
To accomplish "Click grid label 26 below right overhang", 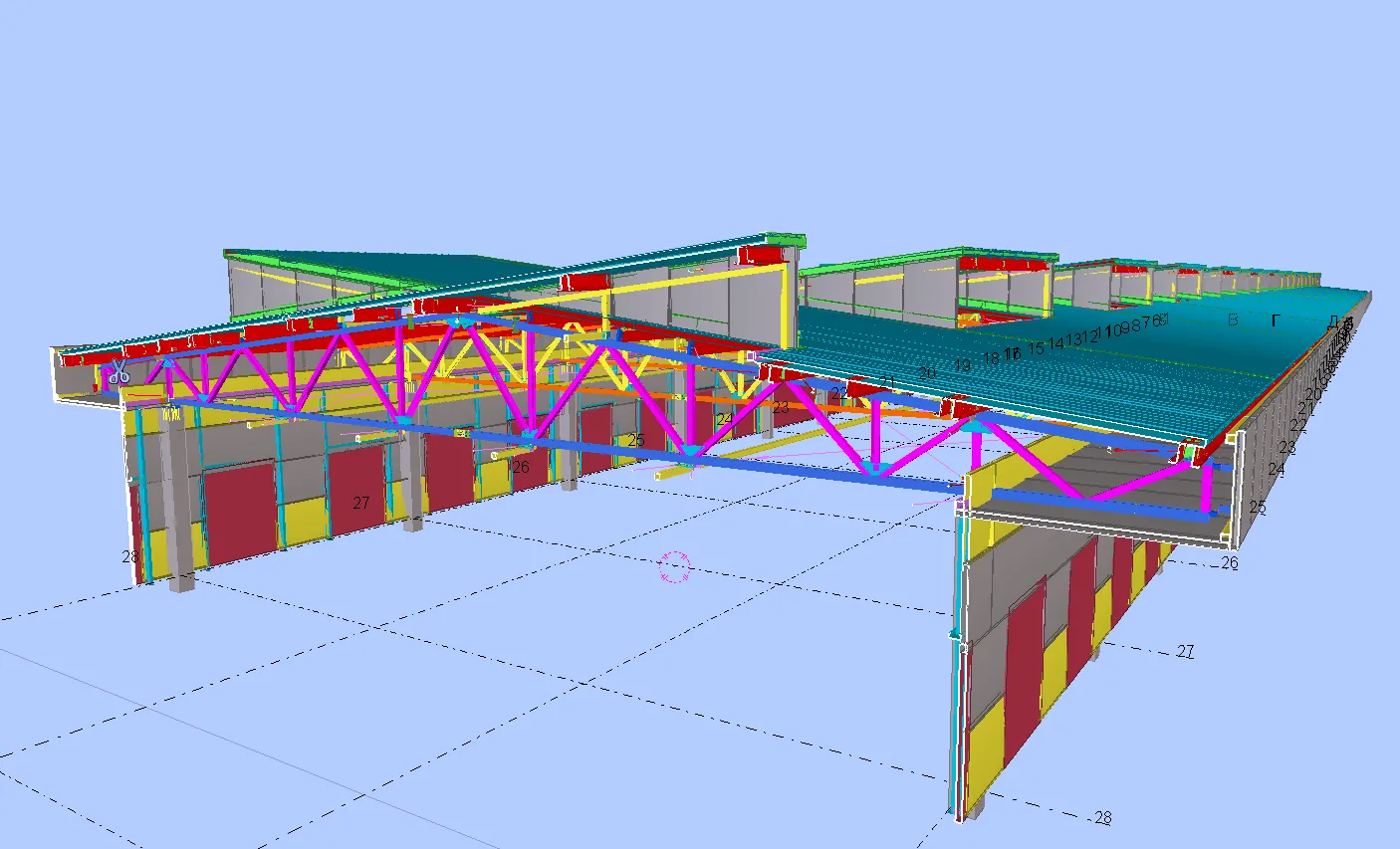I will coord(1230,563).
